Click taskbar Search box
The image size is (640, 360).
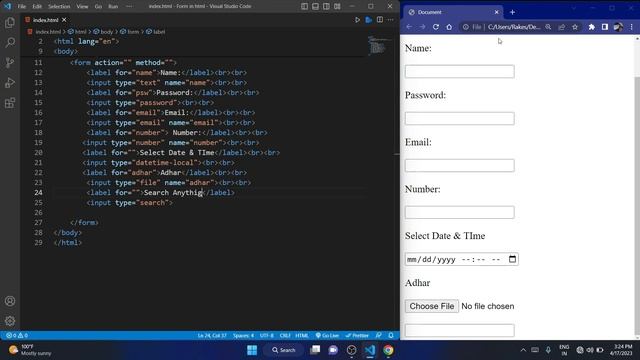284,350
